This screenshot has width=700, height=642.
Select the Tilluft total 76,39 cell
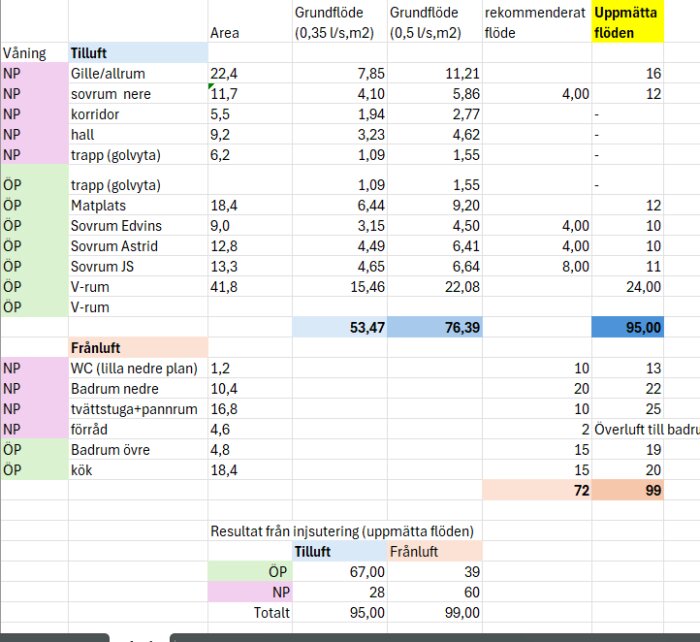click(435, 327)
